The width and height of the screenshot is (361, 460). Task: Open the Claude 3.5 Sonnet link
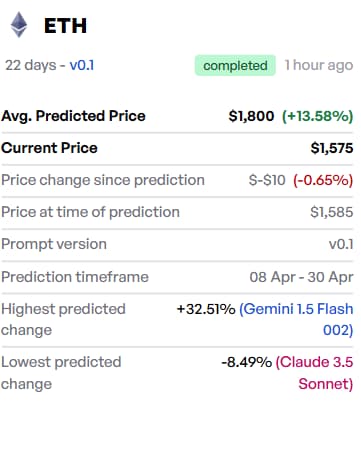(314, 373)
